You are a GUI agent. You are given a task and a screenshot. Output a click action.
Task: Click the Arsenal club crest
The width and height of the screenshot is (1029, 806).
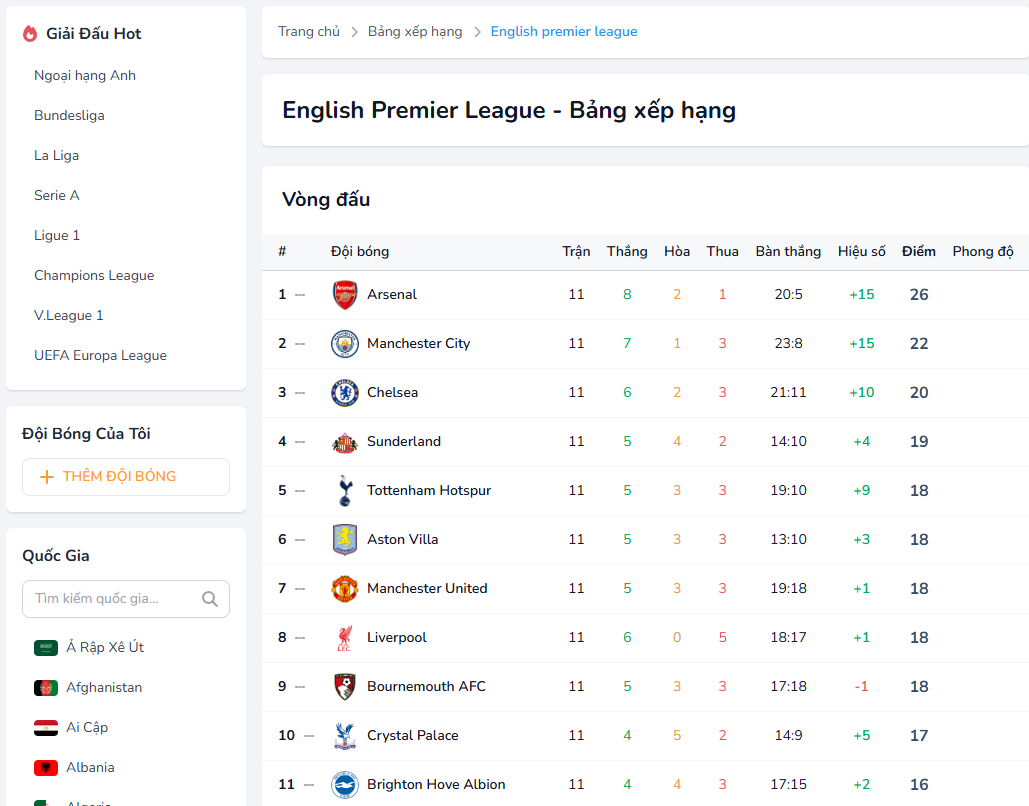[344, 295]
